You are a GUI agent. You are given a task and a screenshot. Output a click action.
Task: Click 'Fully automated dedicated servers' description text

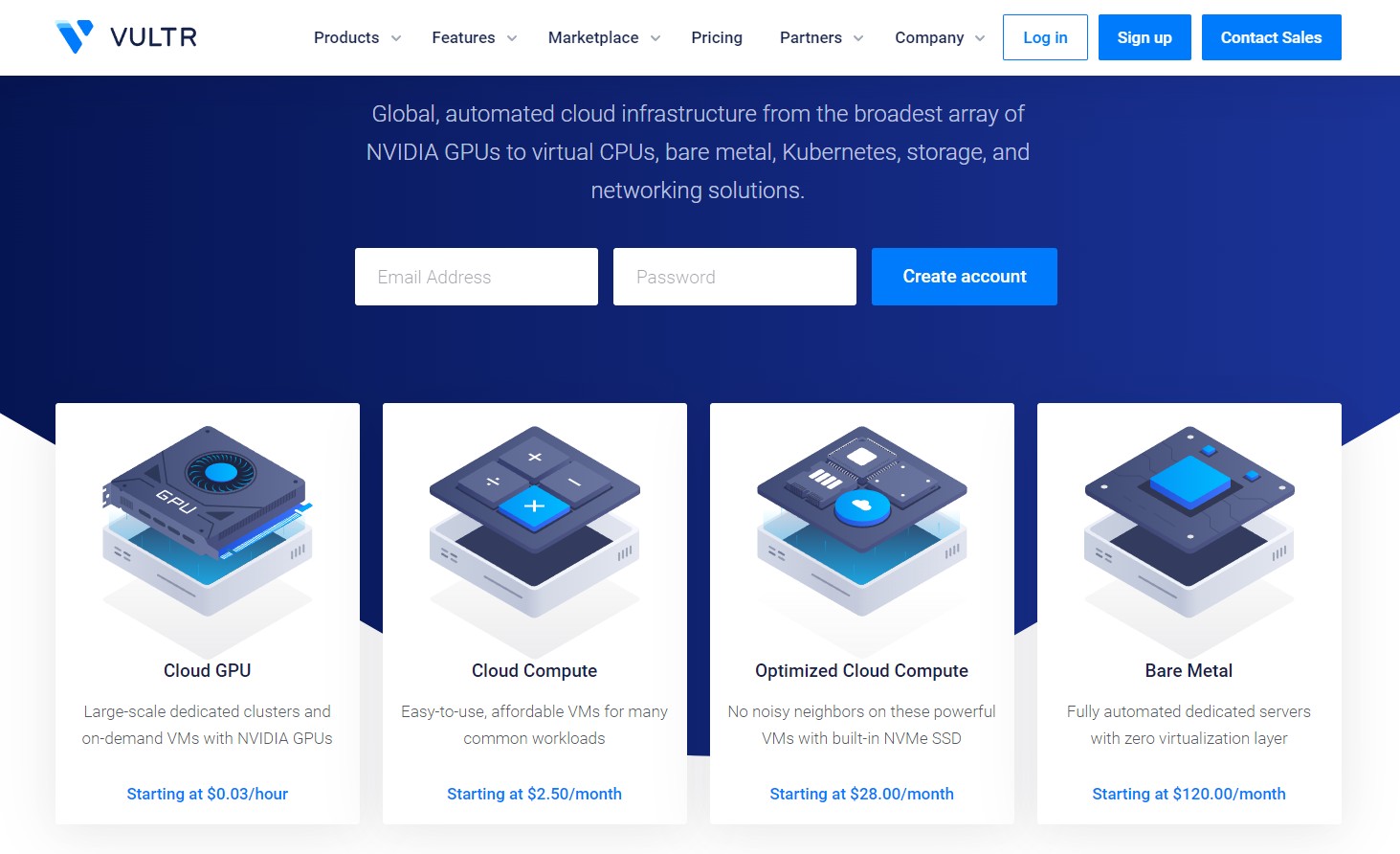click(x=1189, y=725)
